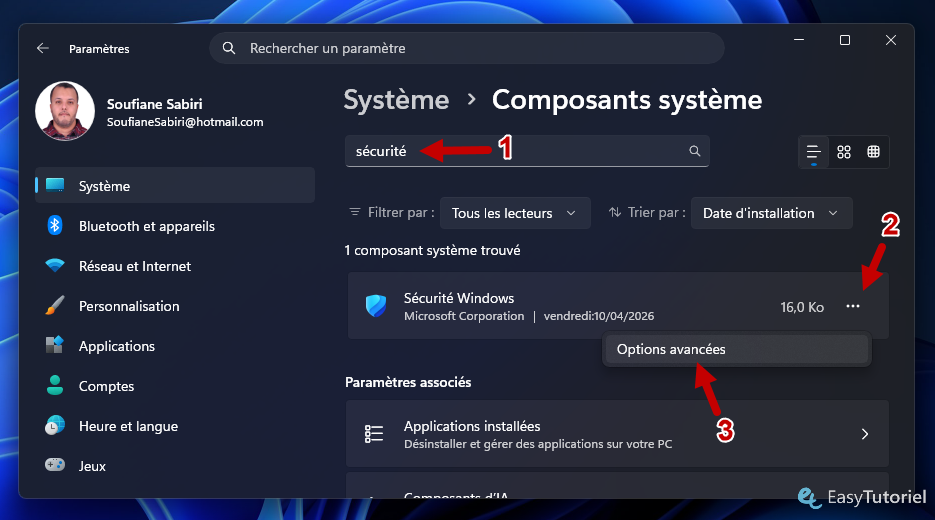Image resolution: width=935 pixels, height=520 pixels.
Task: Click the 1 composant système trouvé text
Action: [x=432, y=250]
